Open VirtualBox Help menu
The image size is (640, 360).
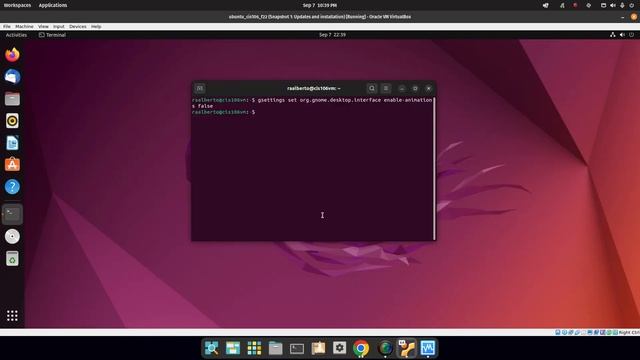pyautogui.click(x=96, y=26)
